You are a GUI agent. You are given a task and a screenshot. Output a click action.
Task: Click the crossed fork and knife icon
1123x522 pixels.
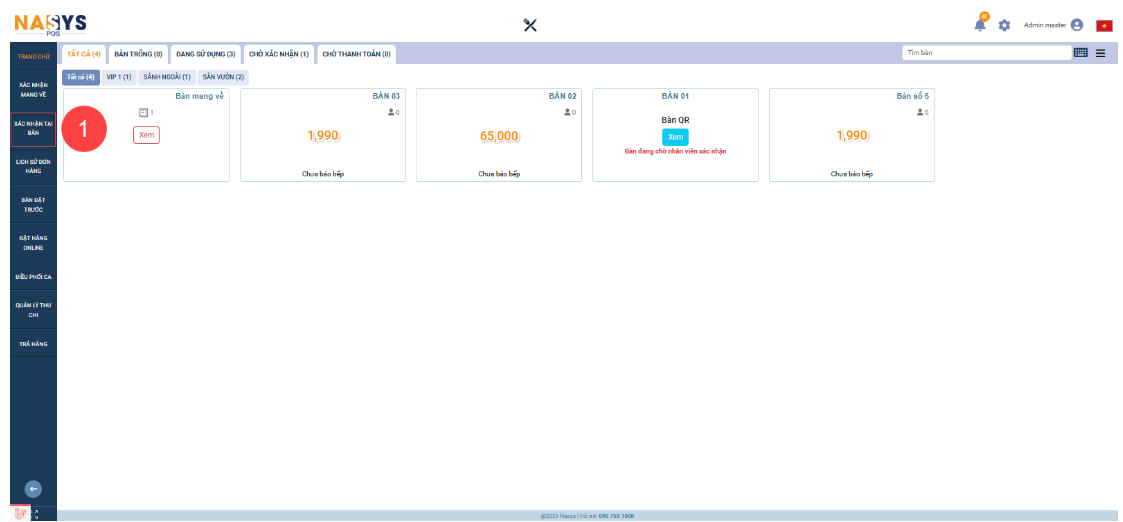tap(530, 25)
